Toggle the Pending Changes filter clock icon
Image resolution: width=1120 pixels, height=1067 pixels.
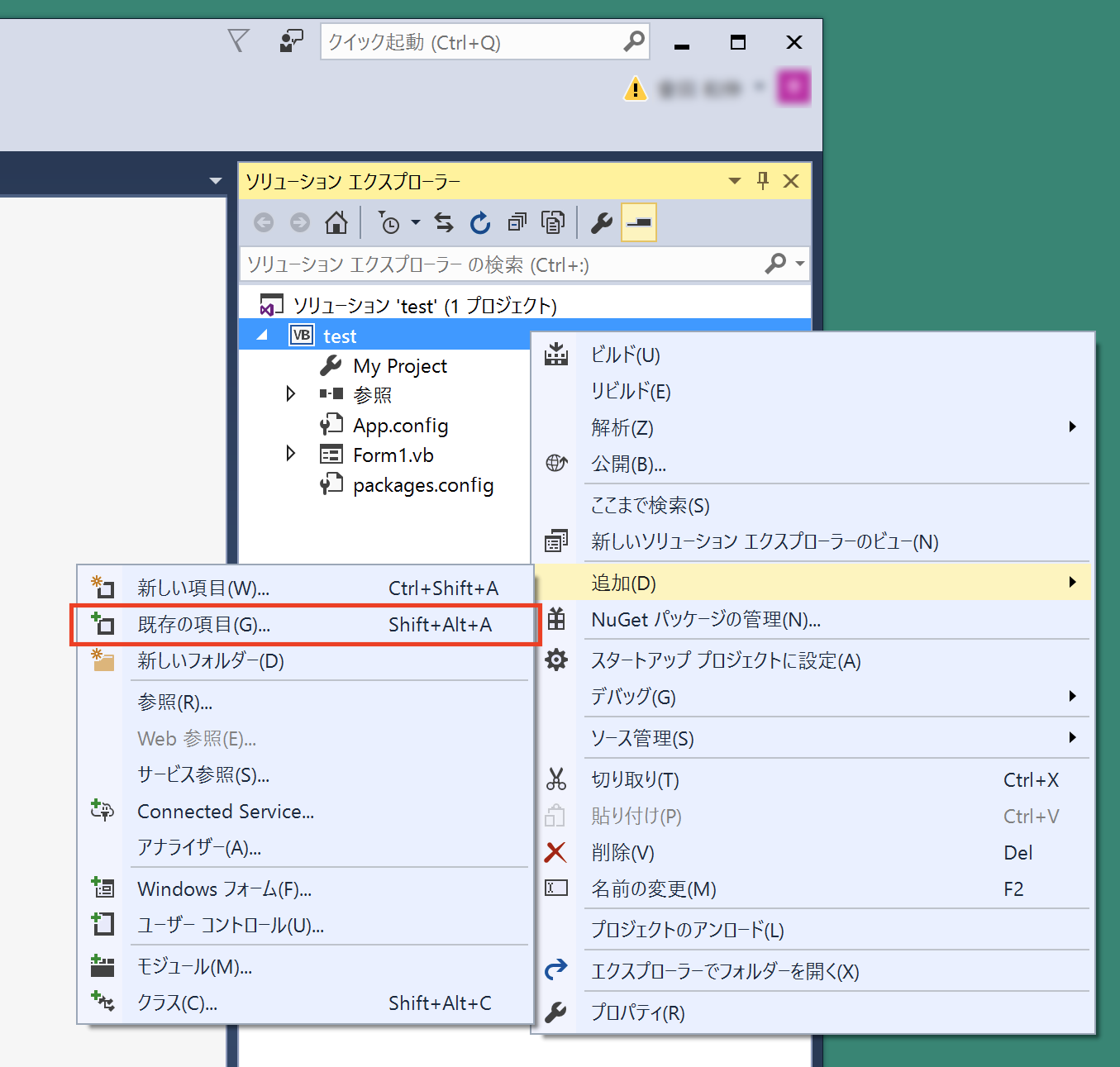[x=388, y=222]
